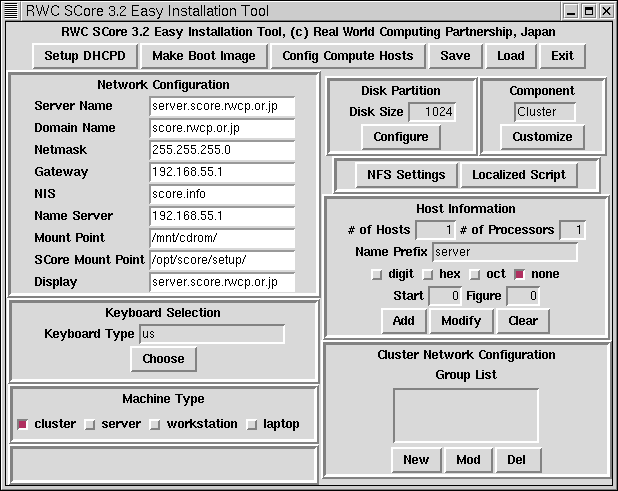Click the Figure value field

click(523, 296)
